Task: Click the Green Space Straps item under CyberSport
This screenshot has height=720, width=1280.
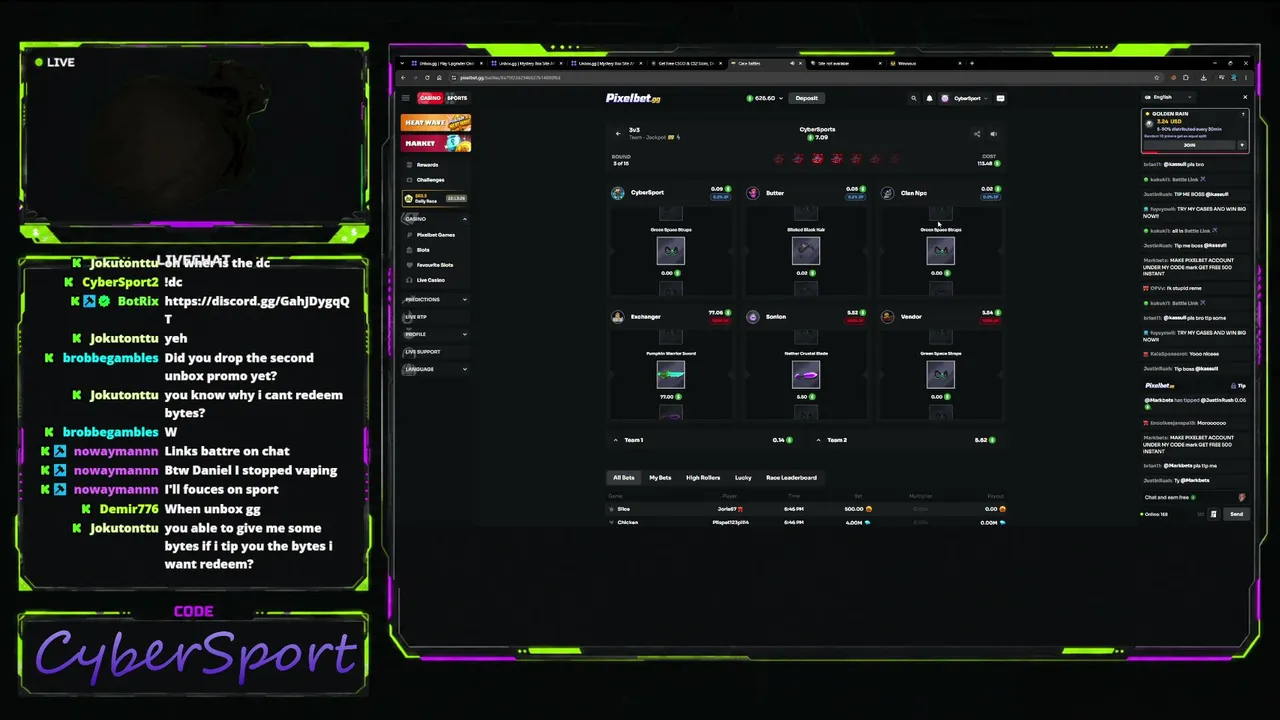Action: [671, 250]
